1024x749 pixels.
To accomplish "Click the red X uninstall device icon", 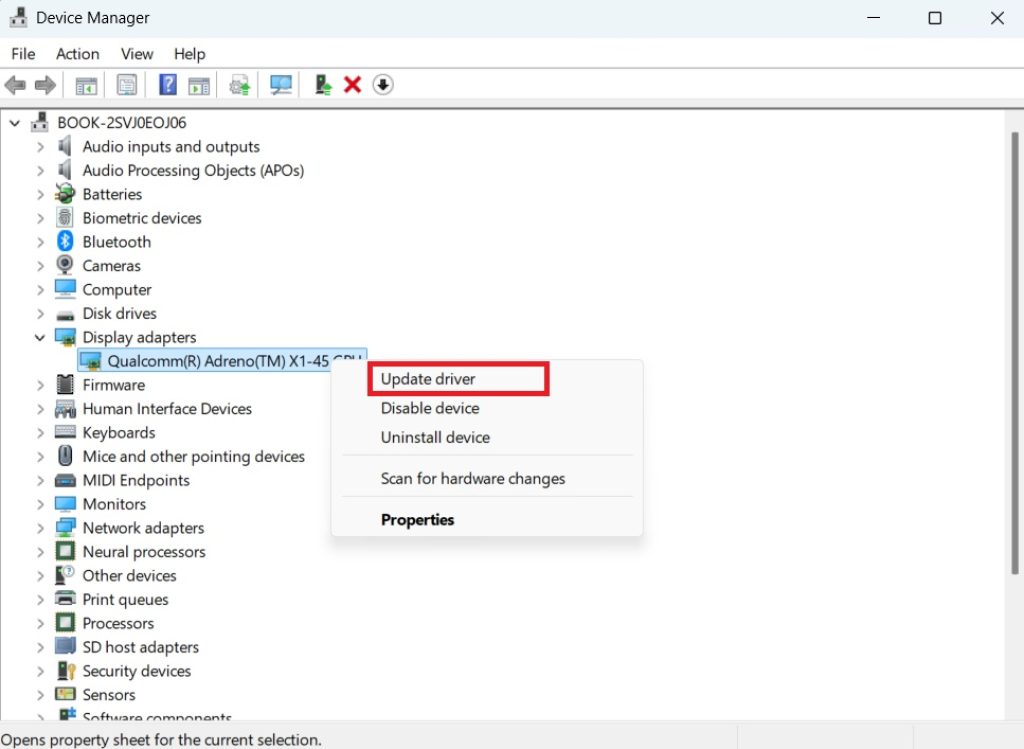I will tap(353, 85).
